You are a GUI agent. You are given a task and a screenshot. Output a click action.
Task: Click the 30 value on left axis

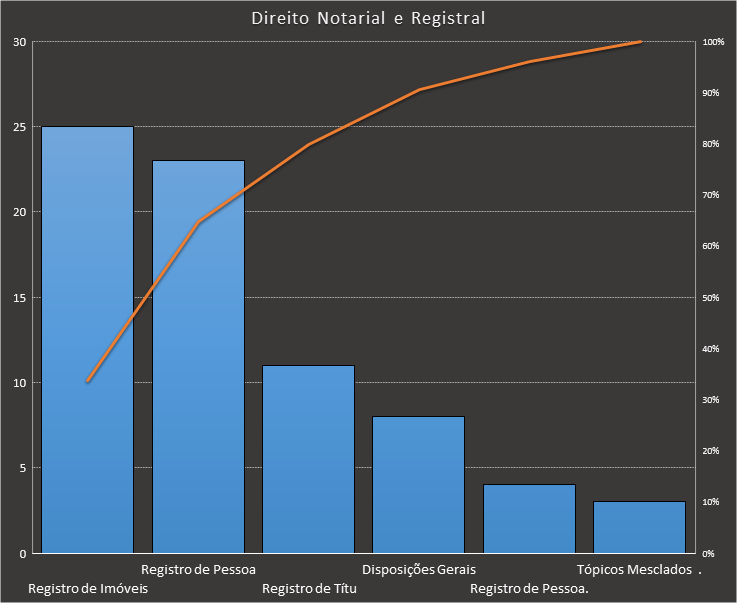point(20,42)
